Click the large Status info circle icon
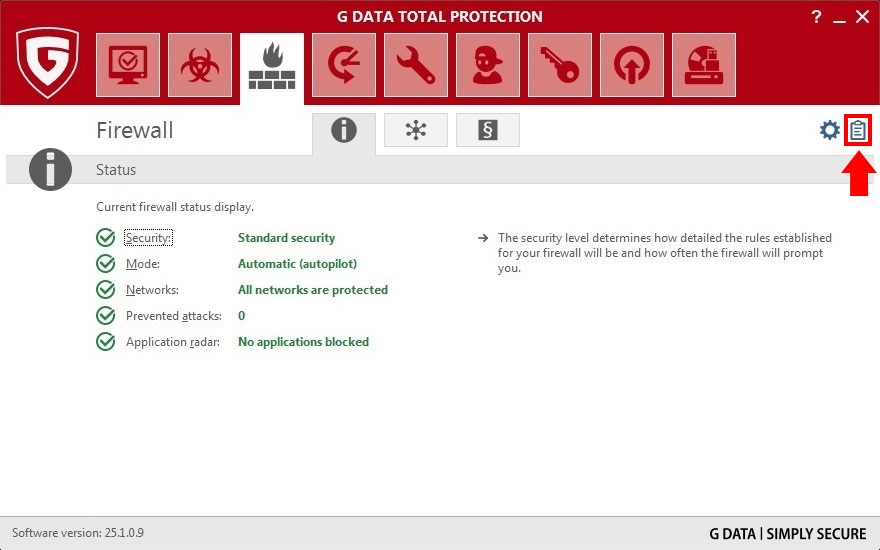This screenshot has height=550, width=880. [x=51, y=169]
